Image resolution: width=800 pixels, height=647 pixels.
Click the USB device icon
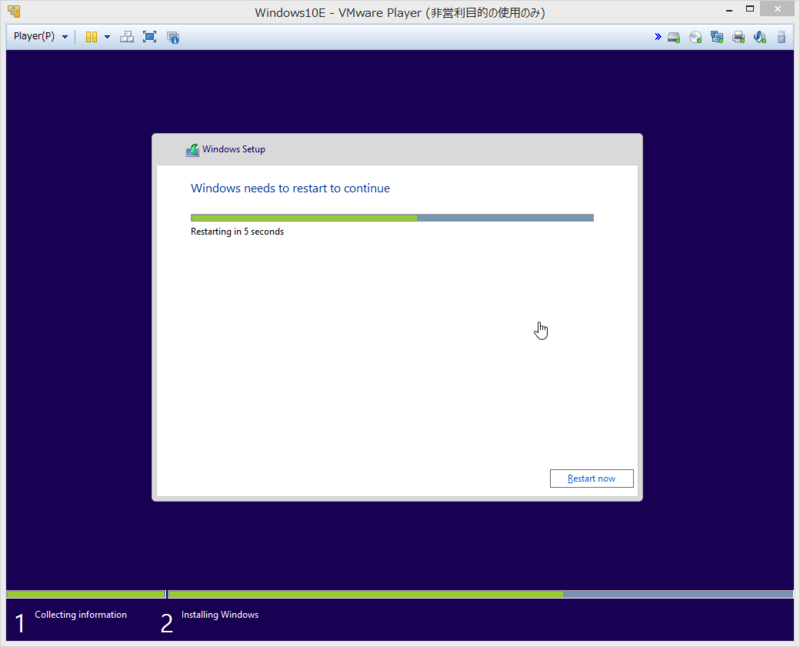[x=781, y=37]
